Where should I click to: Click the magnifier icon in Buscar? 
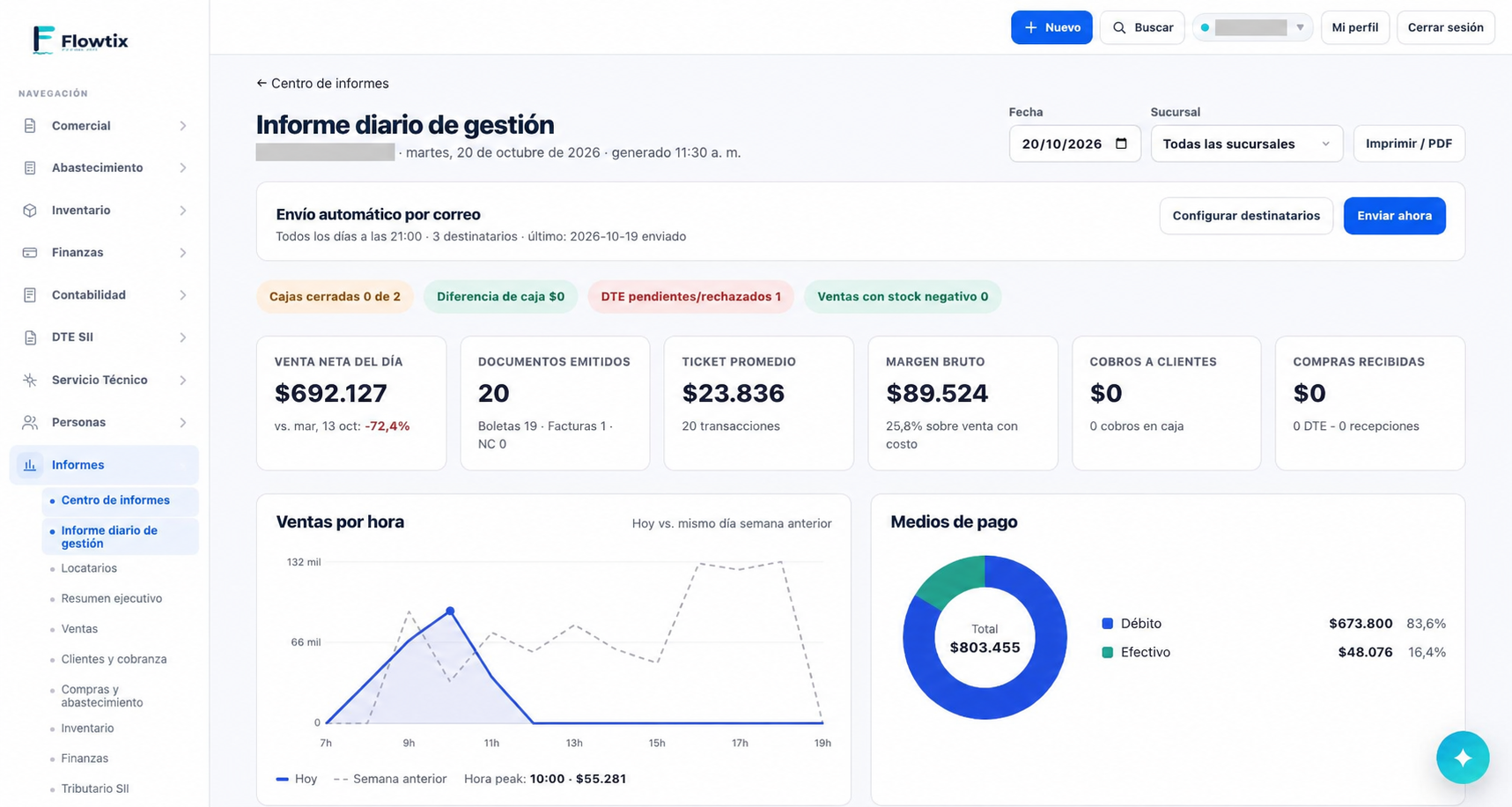tap(1119, 27)
